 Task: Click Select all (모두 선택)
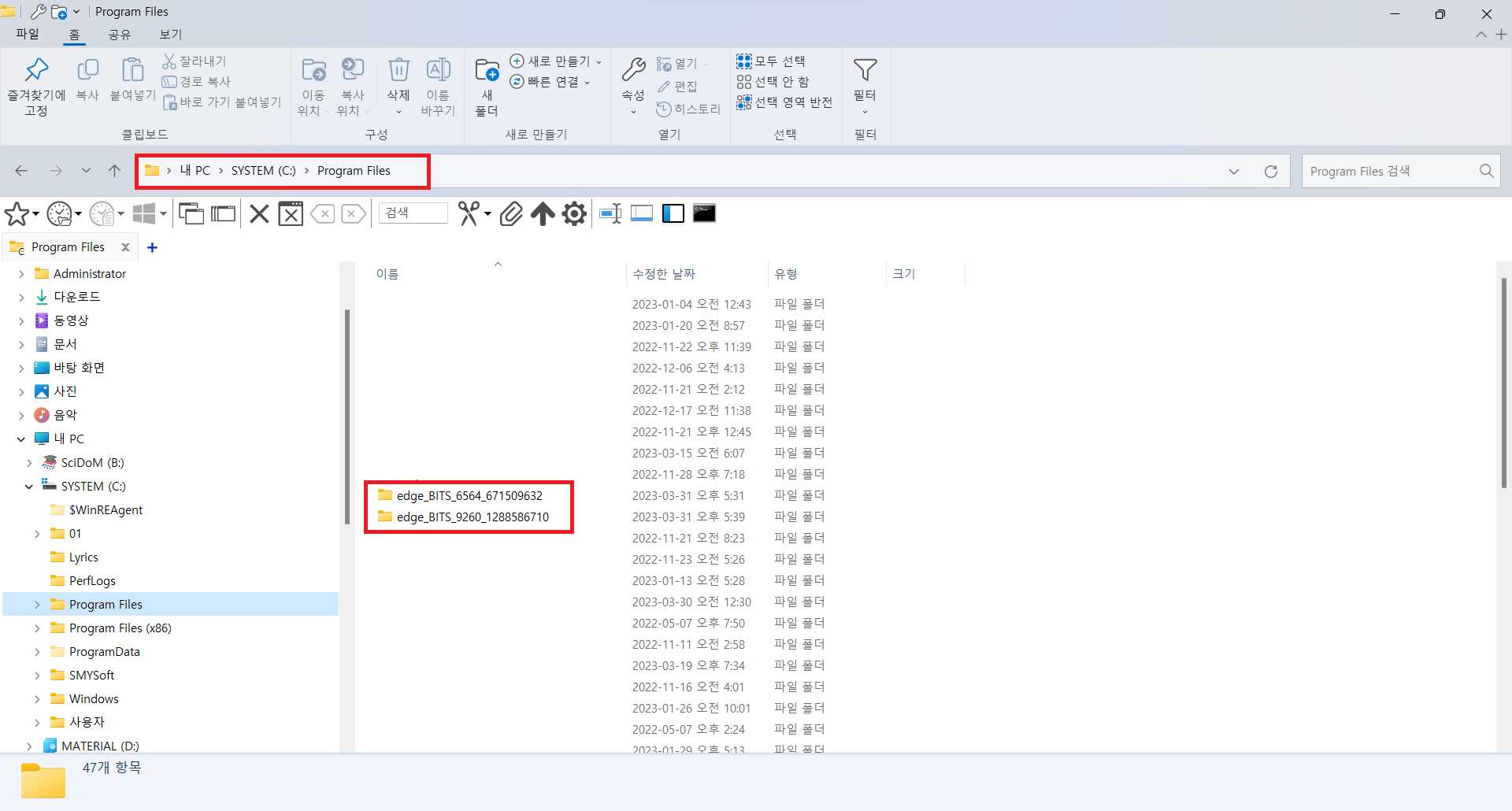click(771, 61)
